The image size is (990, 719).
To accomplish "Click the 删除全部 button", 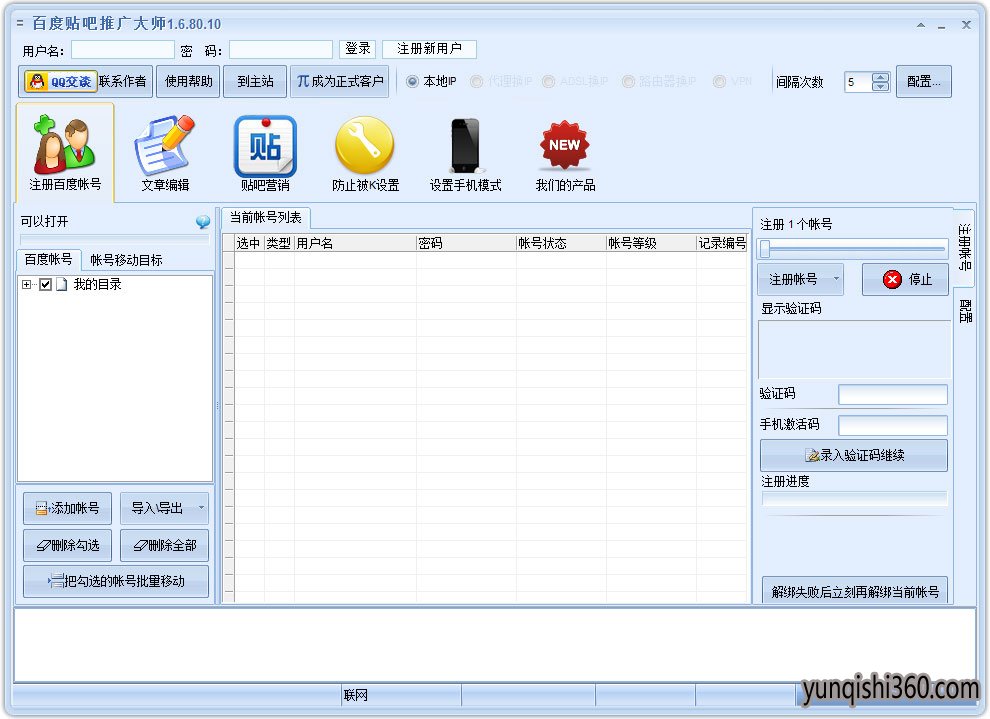I will (x=164, y=545).
